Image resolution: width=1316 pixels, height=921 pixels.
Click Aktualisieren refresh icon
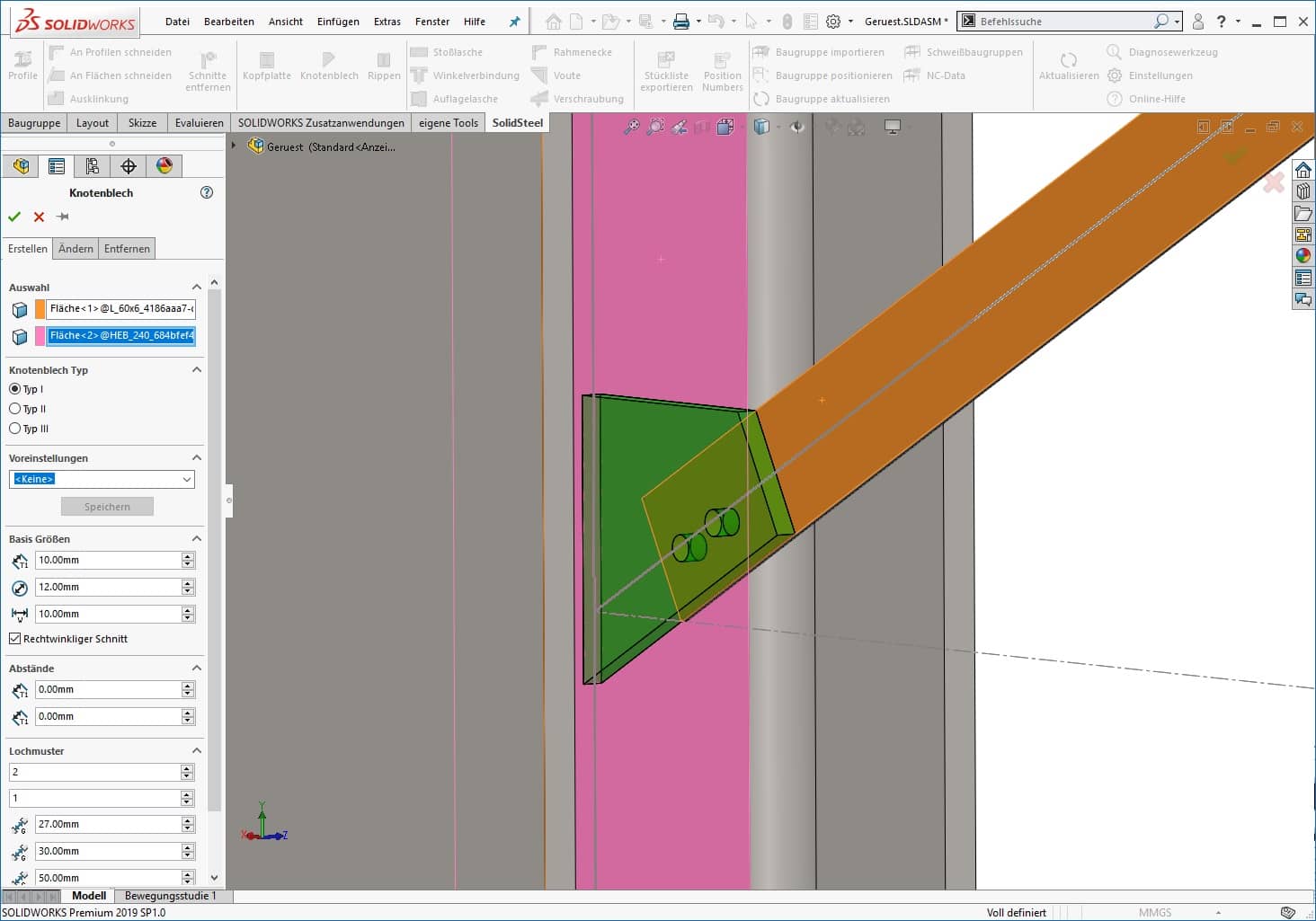click(x=1069, y=65)
